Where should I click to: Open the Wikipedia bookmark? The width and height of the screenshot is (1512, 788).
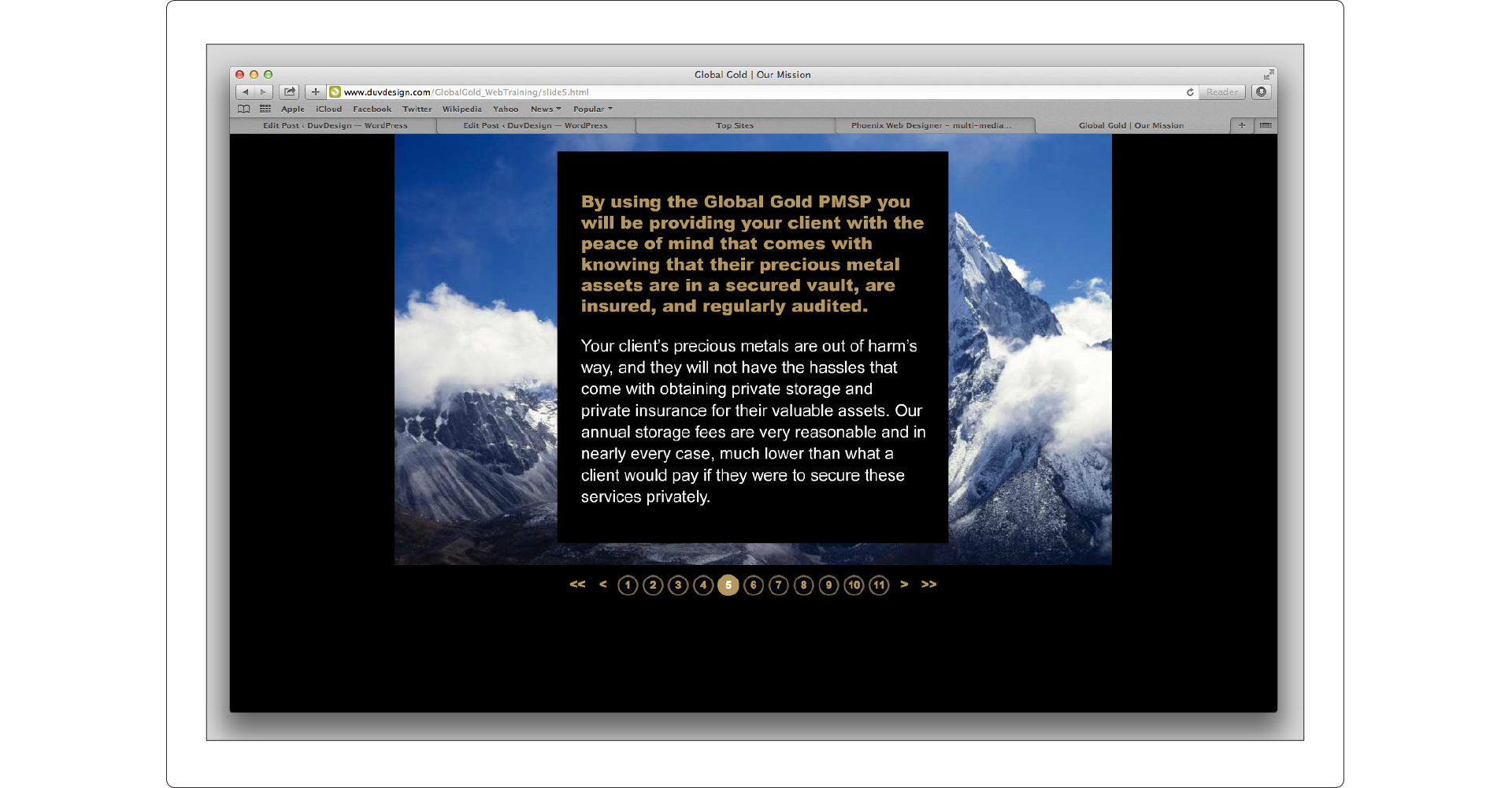coord(461,109)
